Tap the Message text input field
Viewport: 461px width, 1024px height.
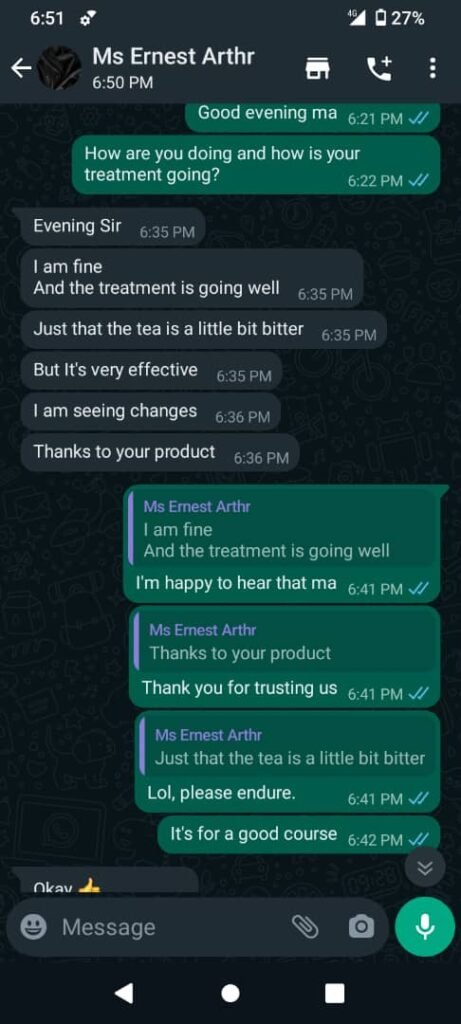click(170, 927)
